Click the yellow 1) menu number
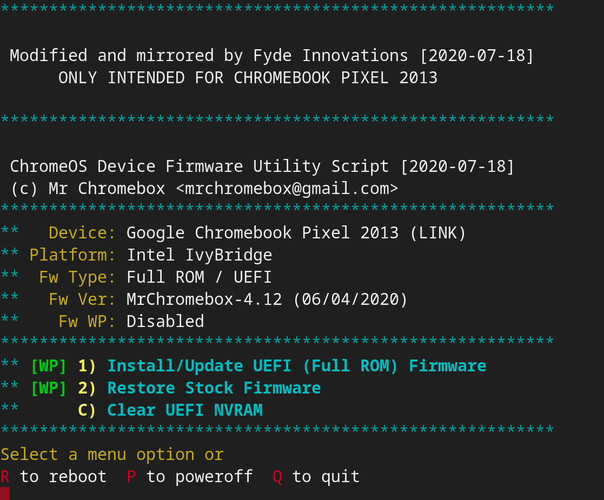The height and width of the screenshot is (500, 604). coord(87,366)
